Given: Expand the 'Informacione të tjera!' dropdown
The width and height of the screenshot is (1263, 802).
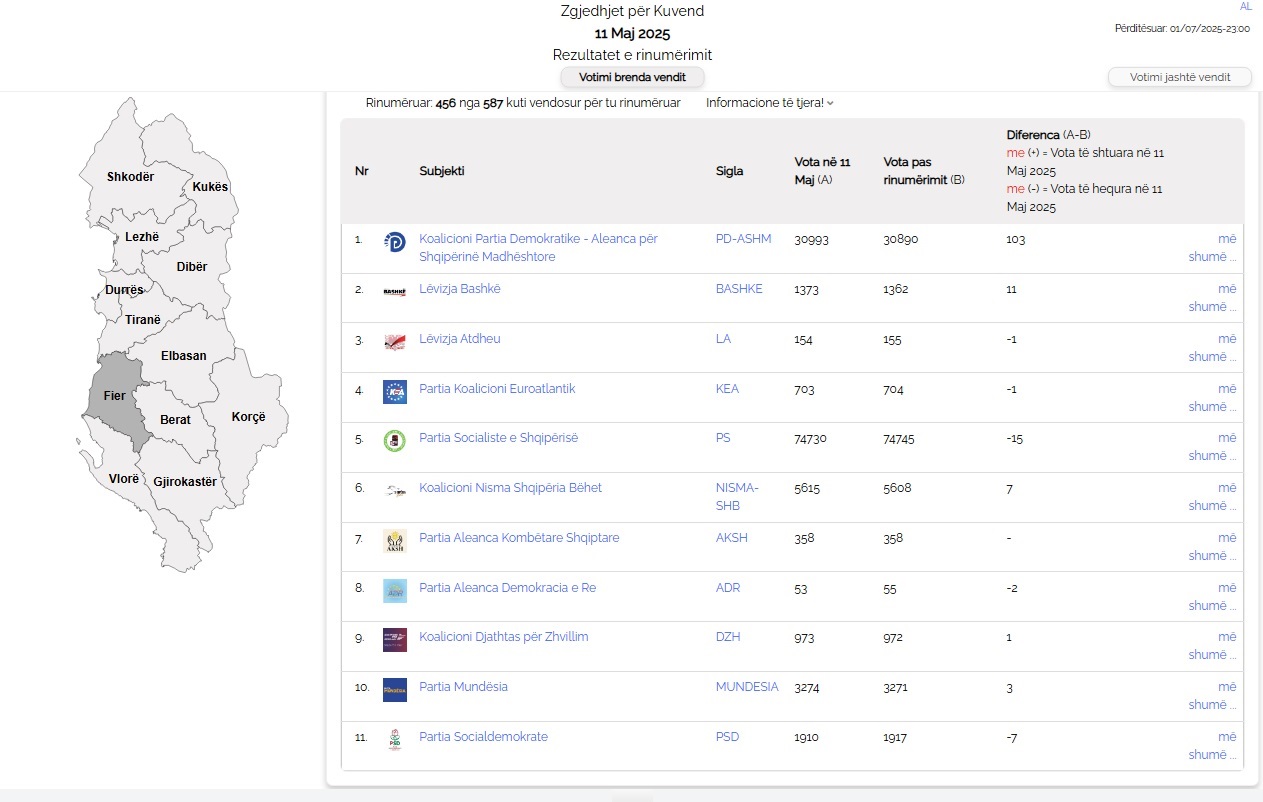Looking at the screenshot, I should (x=769, y=103).
